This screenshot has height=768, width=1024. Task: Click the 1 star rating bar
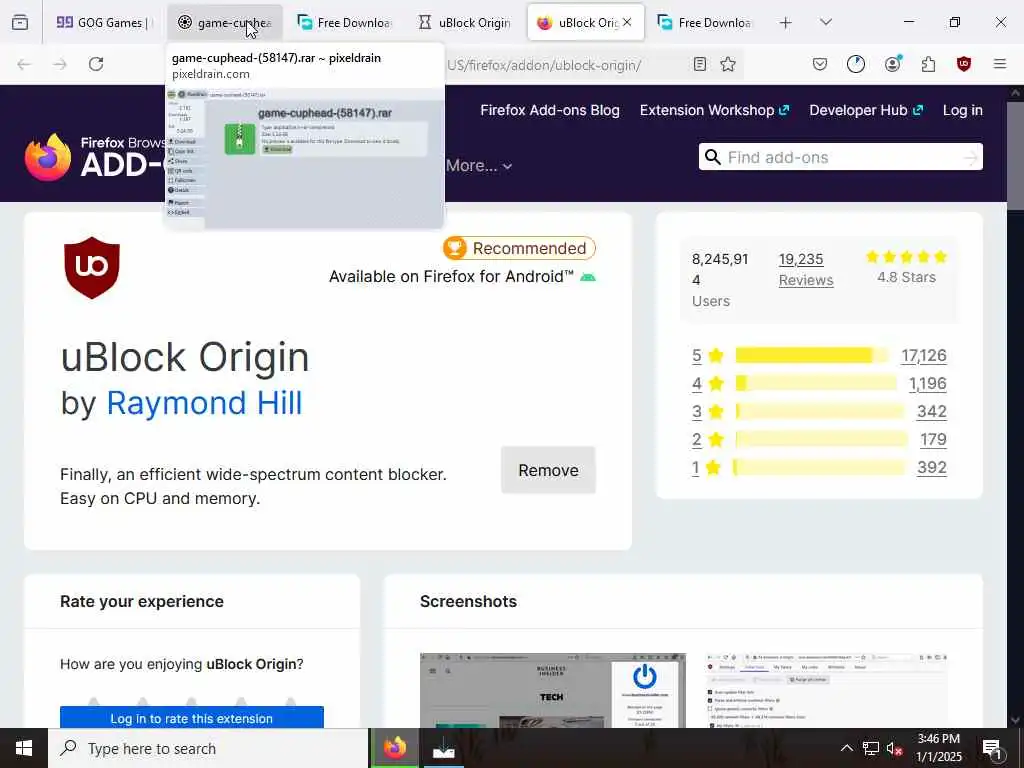tap(820, 468)
